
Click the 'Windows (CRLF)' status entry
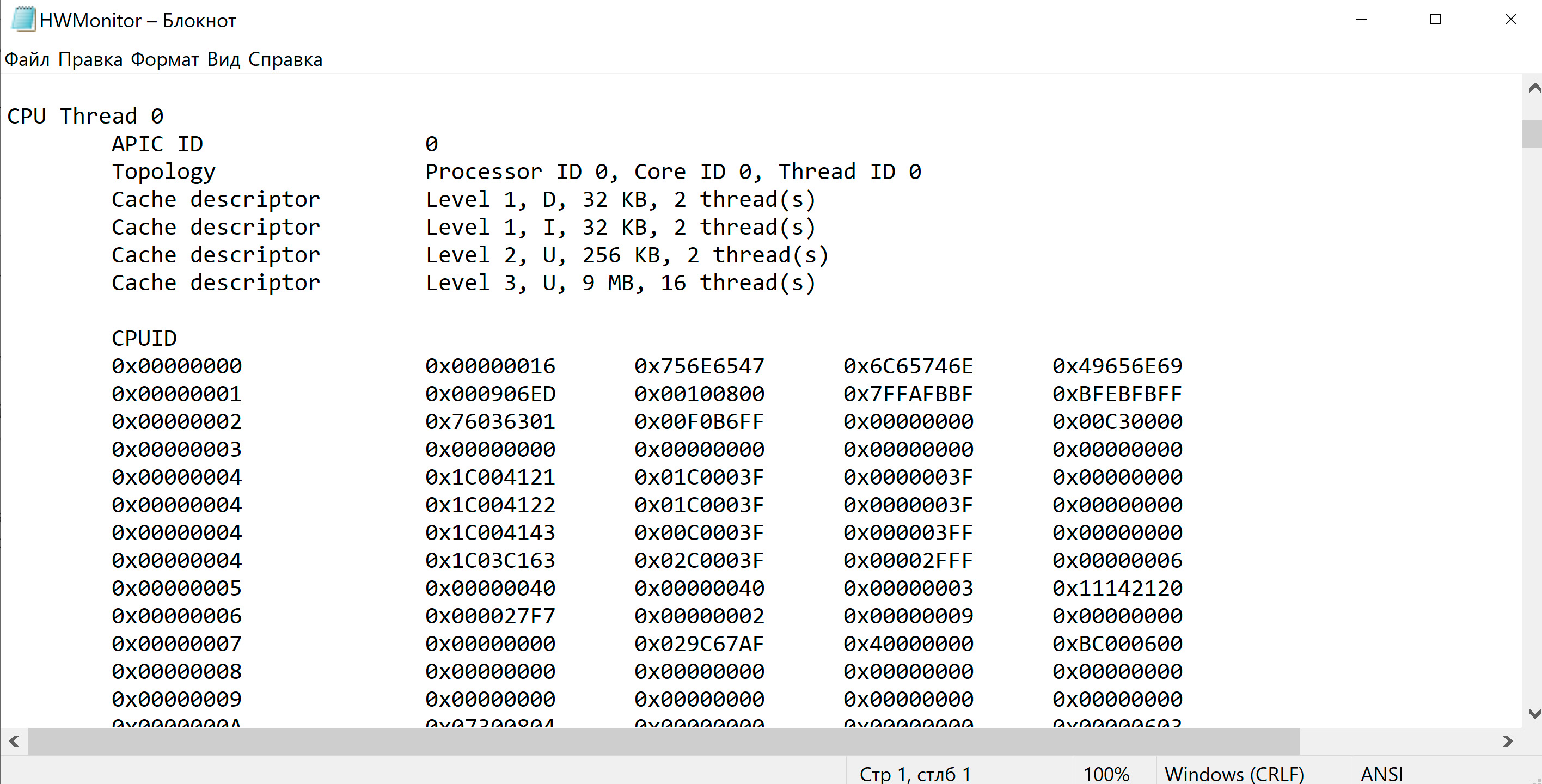pyautogui.click(x=1234, y=774)
